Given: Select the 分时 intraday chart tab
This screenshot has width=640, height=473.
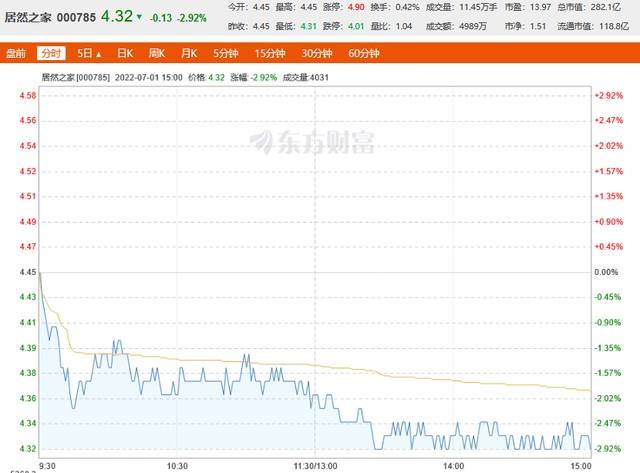Looking at the screenshot, I should (51, 53).
